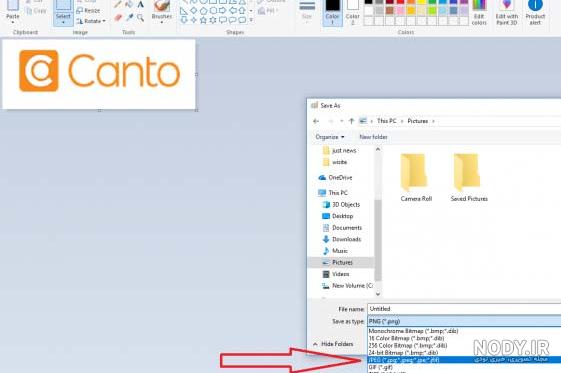Viewport: 561px width, 373px height.
Task: Pick the yellow palette color
Action: point(421,2)
